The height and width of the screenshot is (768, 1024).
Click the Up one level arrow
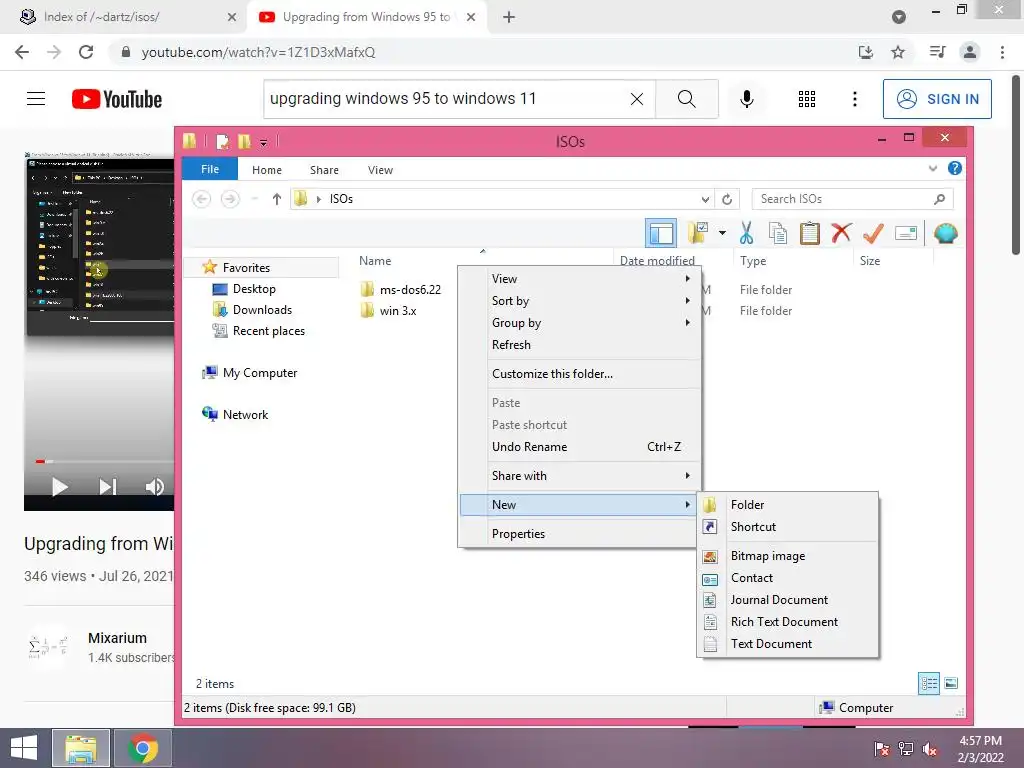[x=277, y=199]
